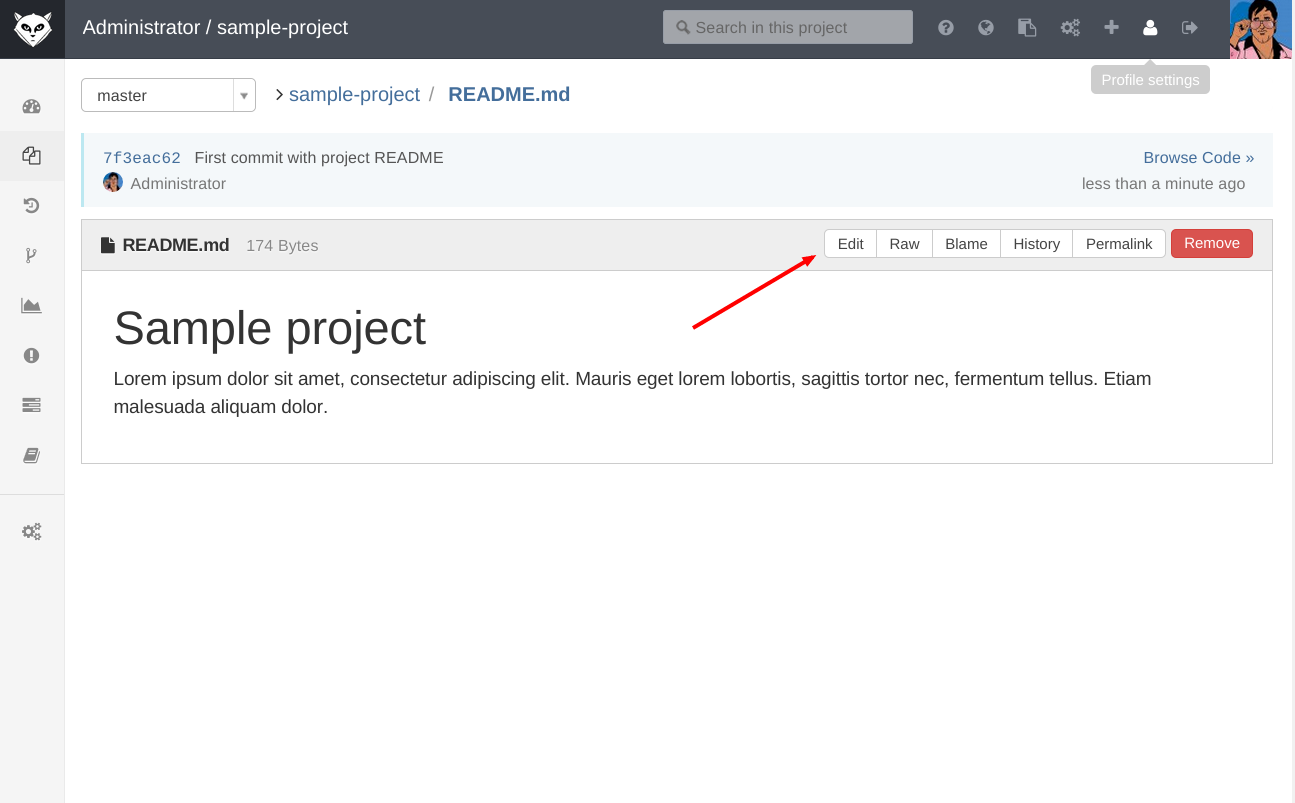Open commit 7f3eac62
Image resolution: width=1295 pixels, height=803 pixels.
click(141, 157)
